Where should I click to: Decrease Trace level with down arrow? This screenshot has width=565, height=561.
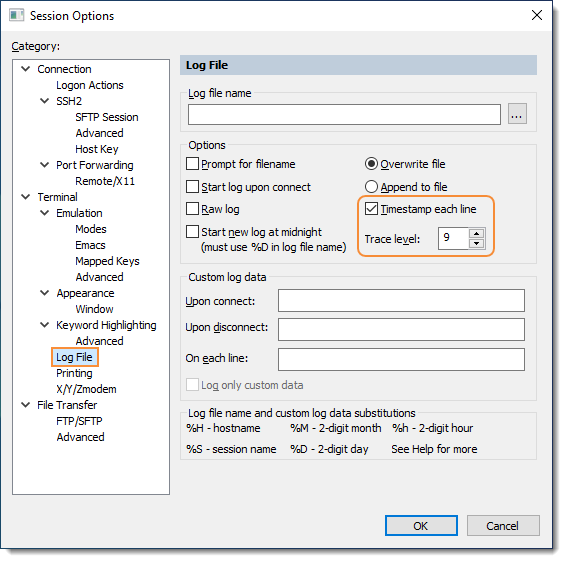click(x=476, y=243)
